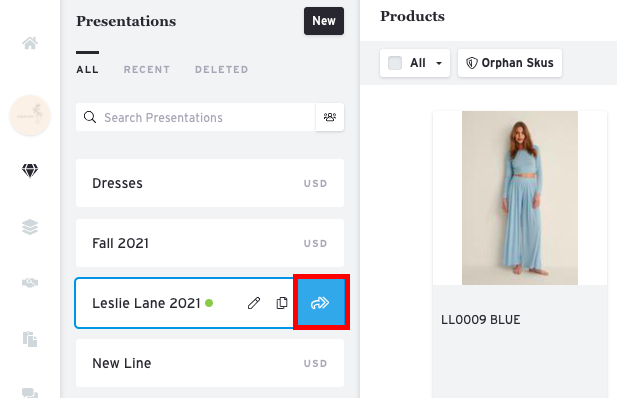Click the people filter icon beside search
617x398 pixels.
pyautogui.click(x=330, y=117)
